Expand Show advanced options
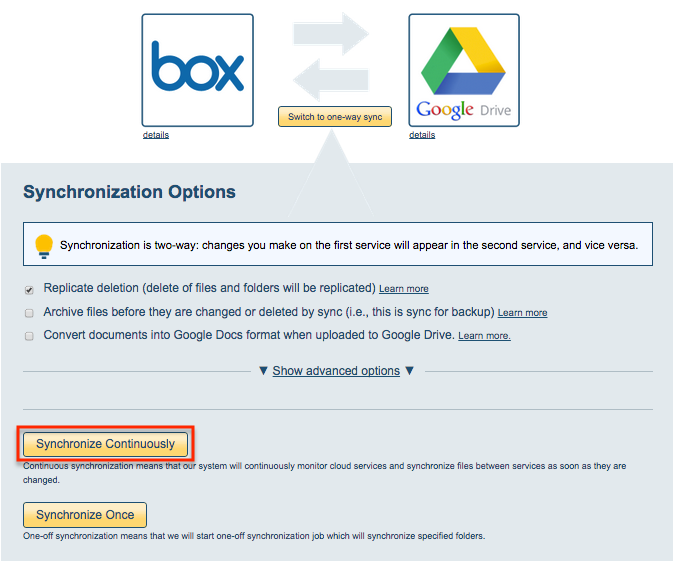Image resolution: width=673 pixels, height=561 pixels. coord(336,371)
